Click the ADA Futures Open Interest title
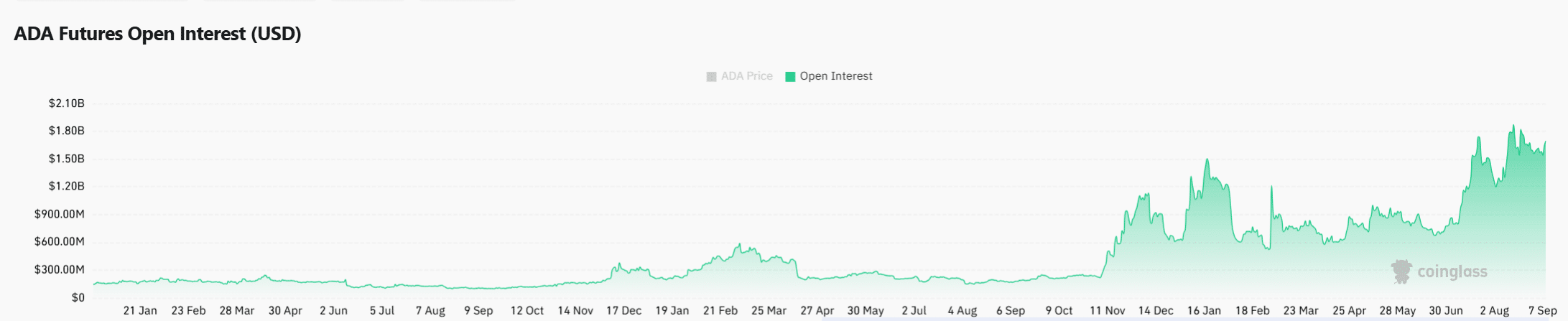This screenshot has height=321, width=1568. [x=157, y=34]
